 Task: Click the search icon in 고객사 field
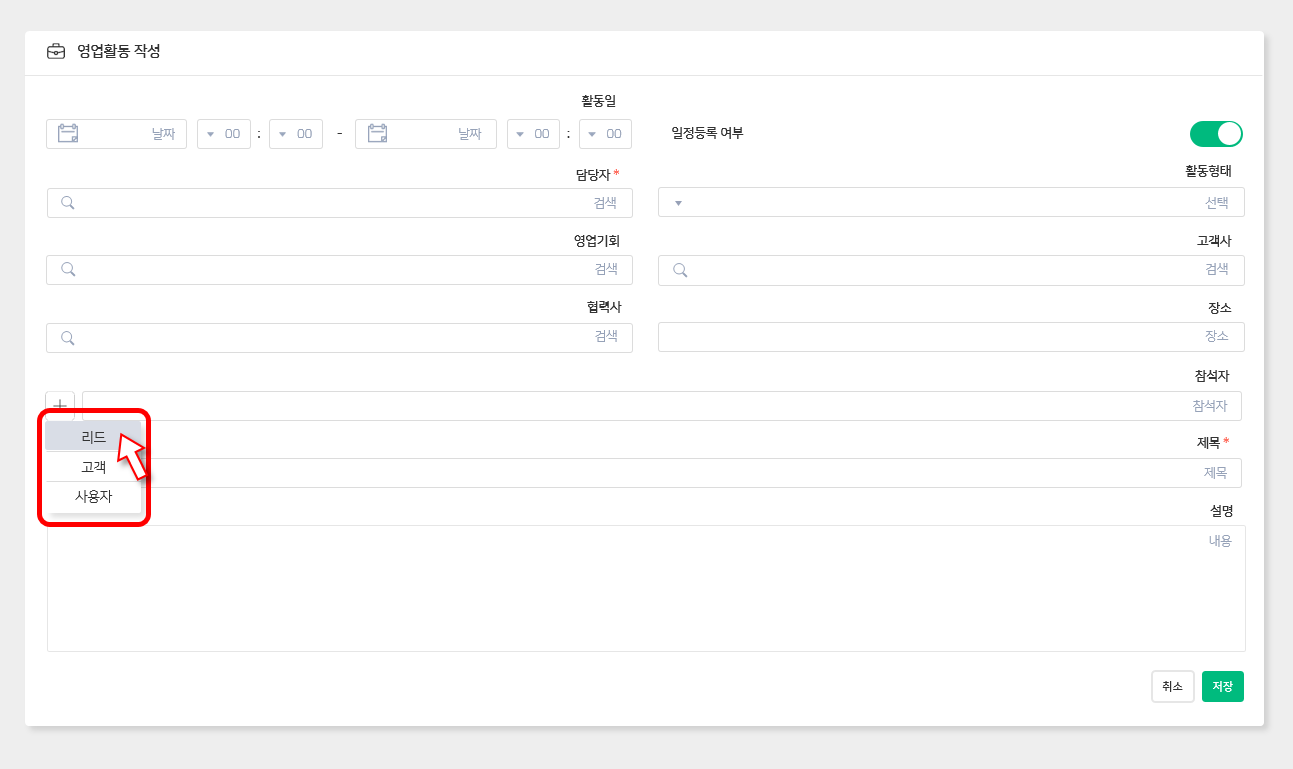[680, 270]
